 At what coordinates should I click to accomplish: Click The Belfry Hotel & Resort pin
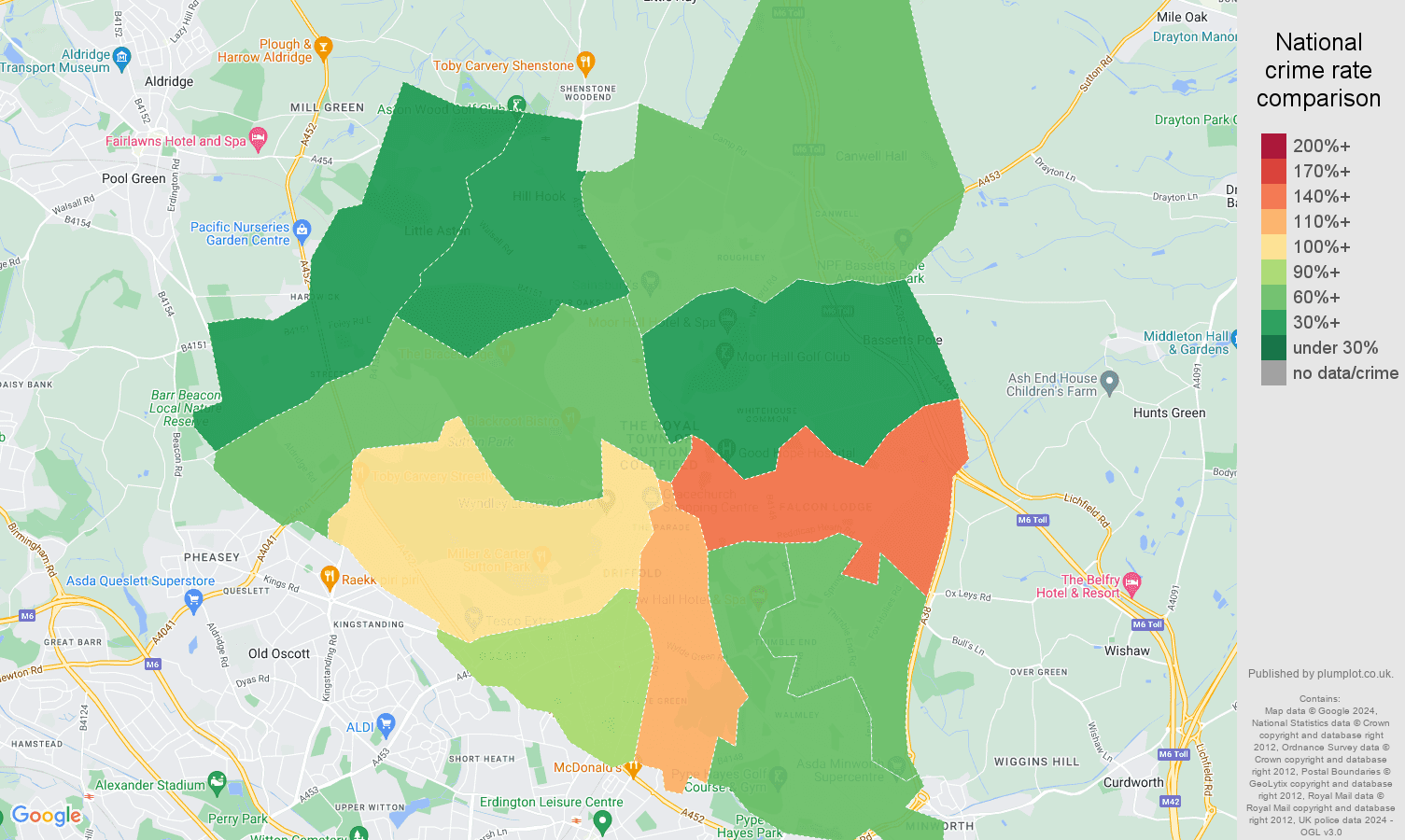pos(1131,583)
